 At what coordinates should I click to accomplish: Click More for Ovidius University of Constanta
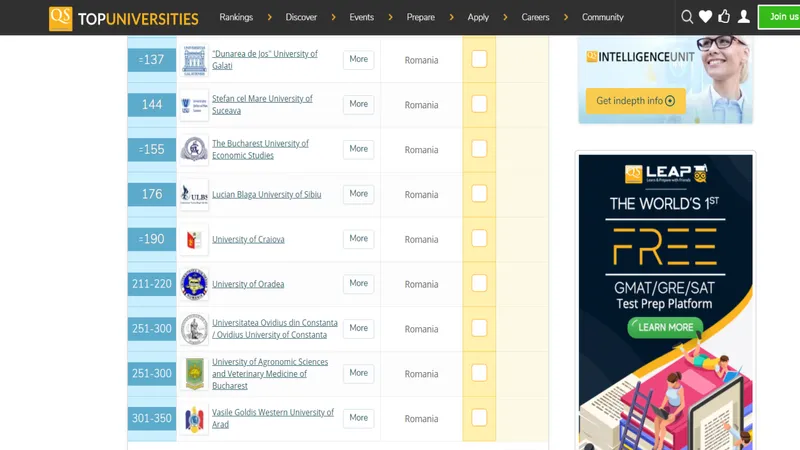pyautogui.click(x=359, y=328)
